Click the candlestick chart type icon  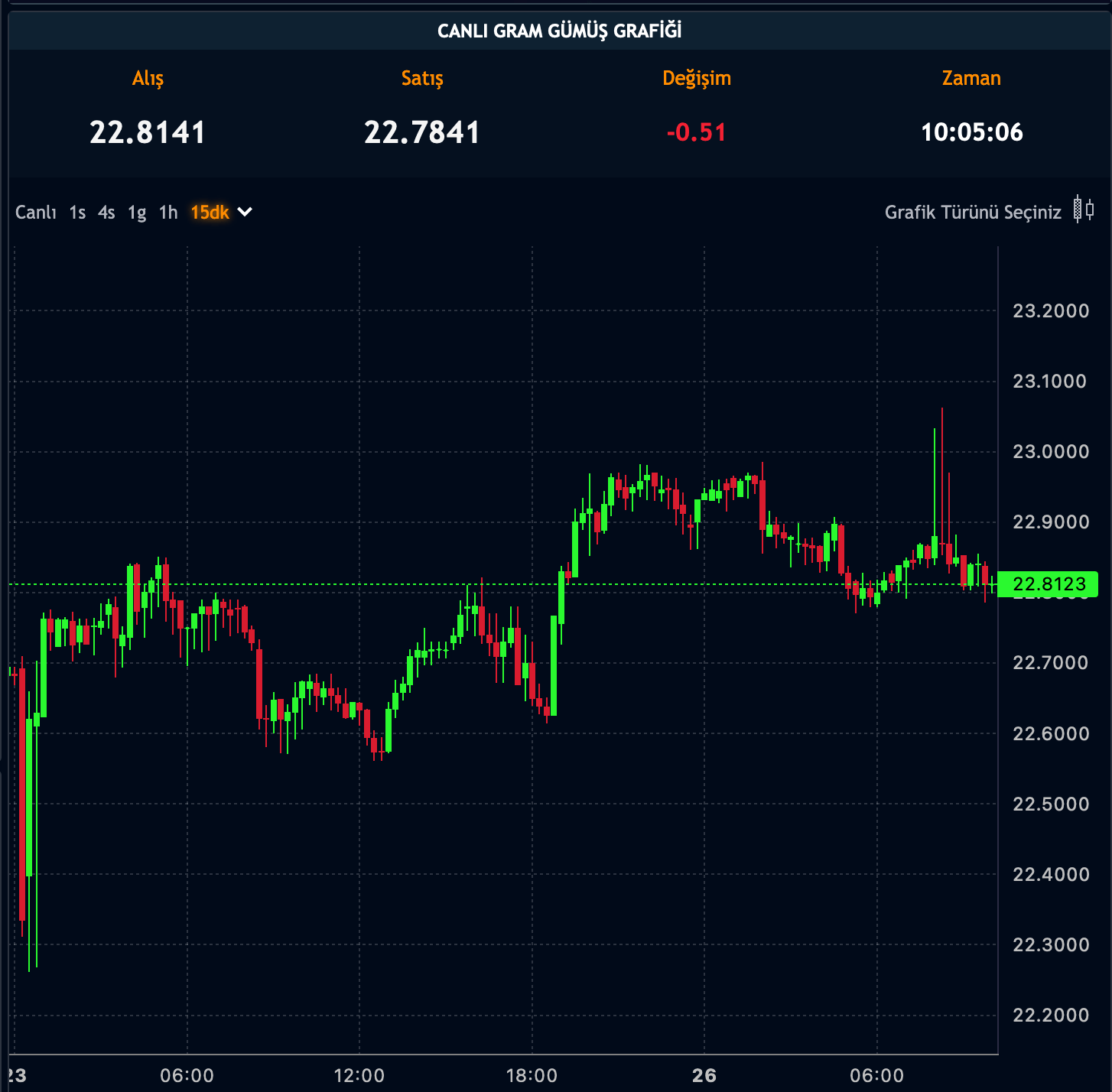(x=1083, y=210)
